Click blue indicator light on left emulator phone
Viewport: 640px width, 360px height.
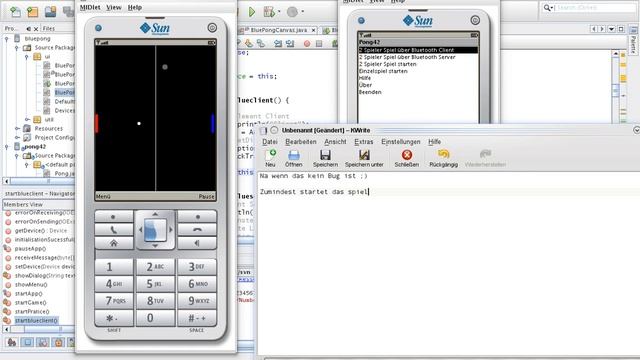click(98, 28)
